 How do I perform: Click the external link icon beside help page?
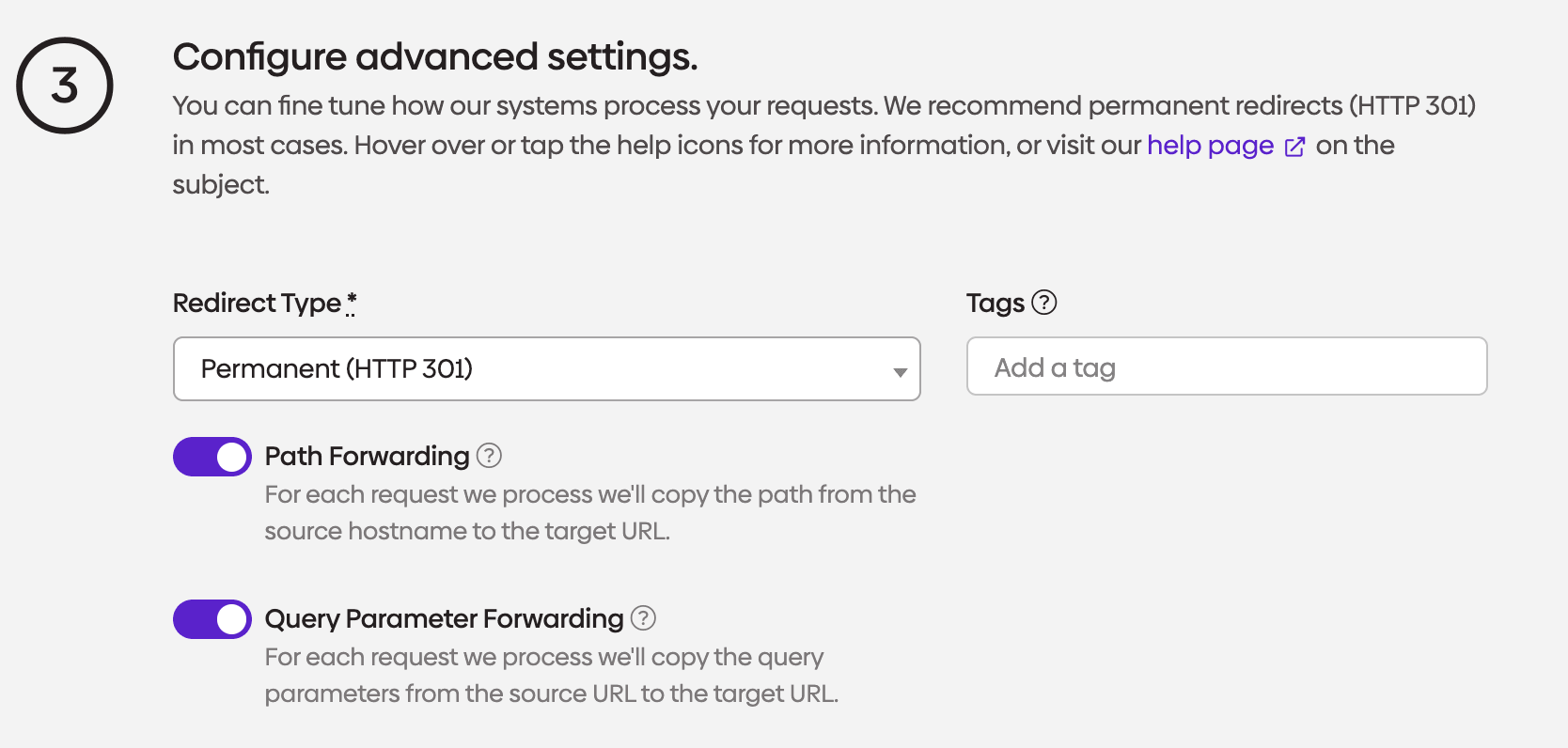pos(1294,147)
